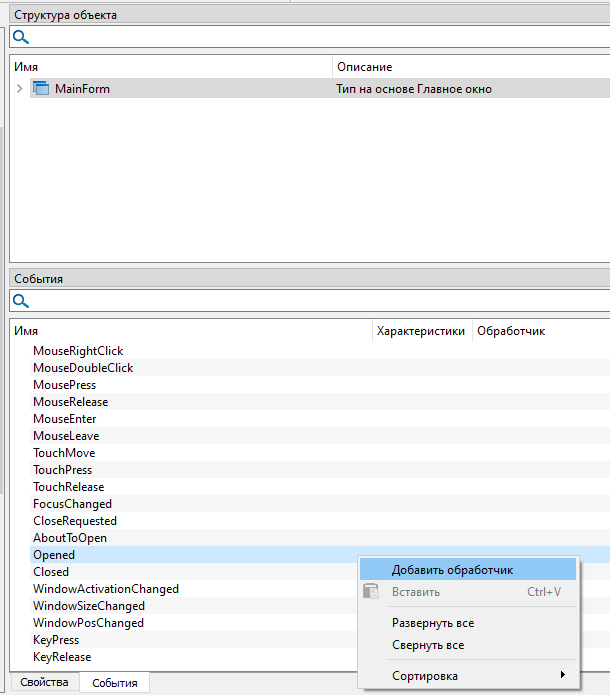610x695 pixels.
Task: Select the CloseRequested event row
Action: pos(75,521)
